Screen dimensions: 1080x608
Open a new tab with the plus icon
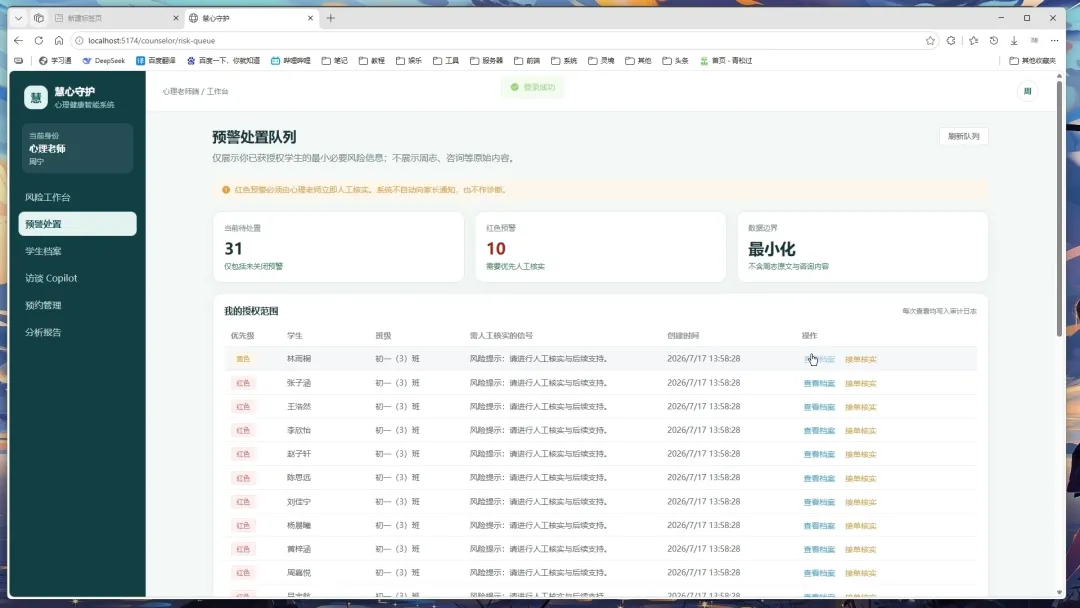click(331, 18)
